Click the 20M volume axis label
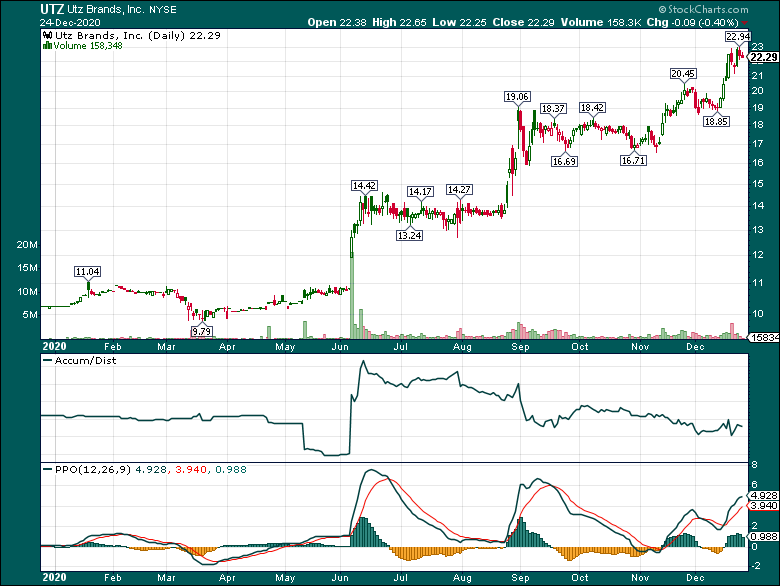The image size is (780, 586). (x=27, y=244)
